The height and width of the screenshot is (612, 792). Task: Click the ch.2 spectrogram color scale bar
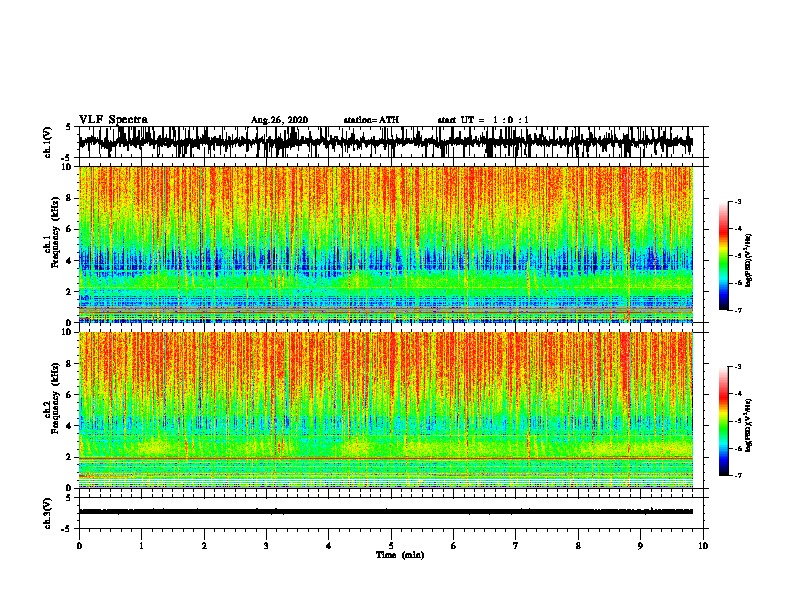coord(724,421)
